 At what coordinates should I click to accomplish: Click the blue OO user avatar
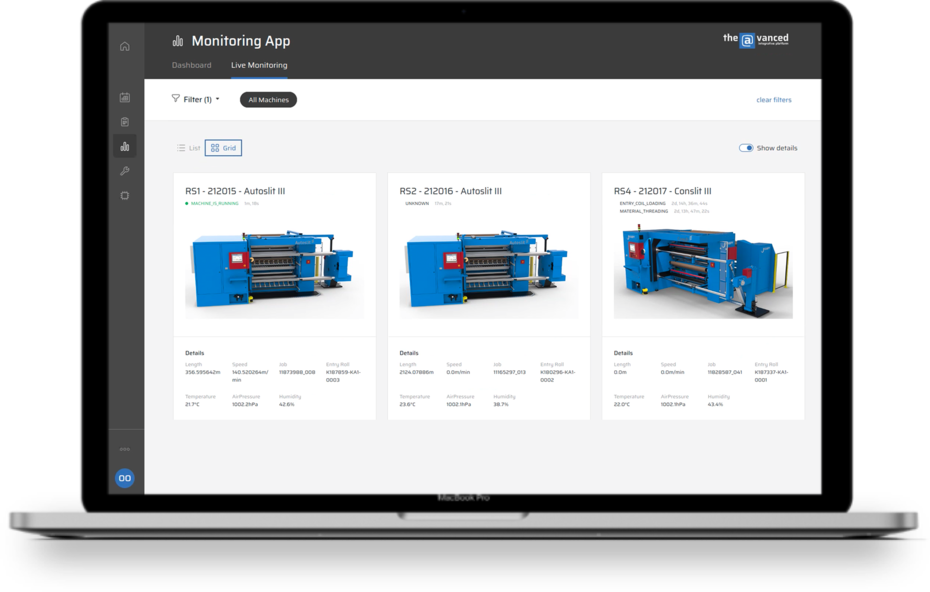point(125,479)
